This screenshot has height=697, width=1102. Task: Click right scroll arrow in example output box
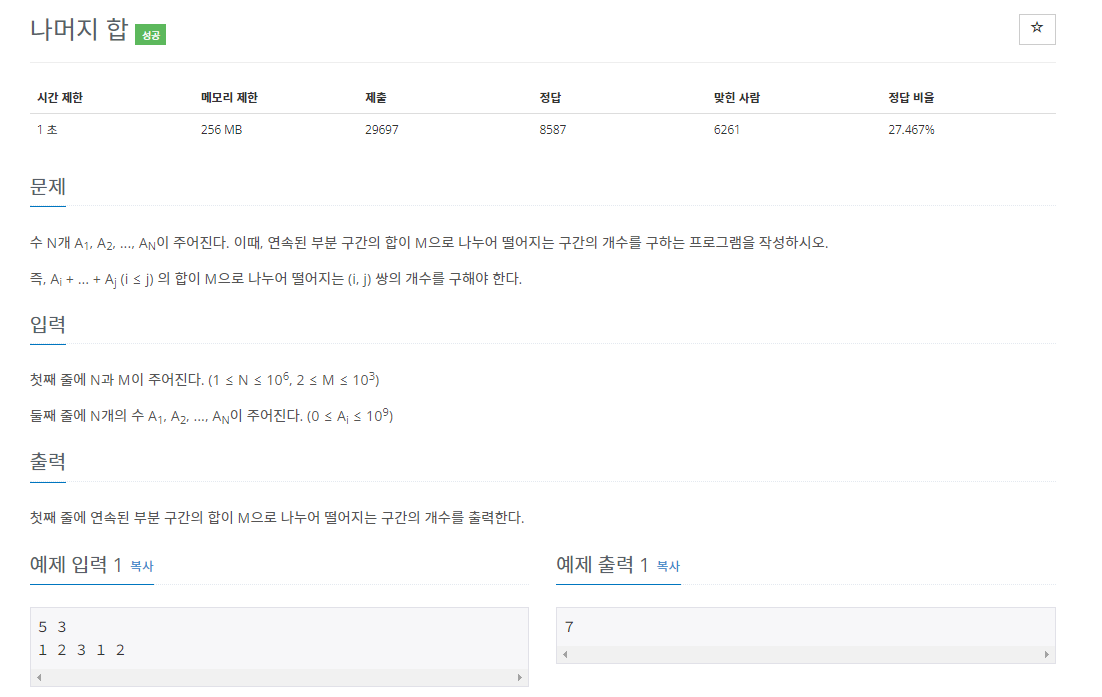click(1046, 654)
